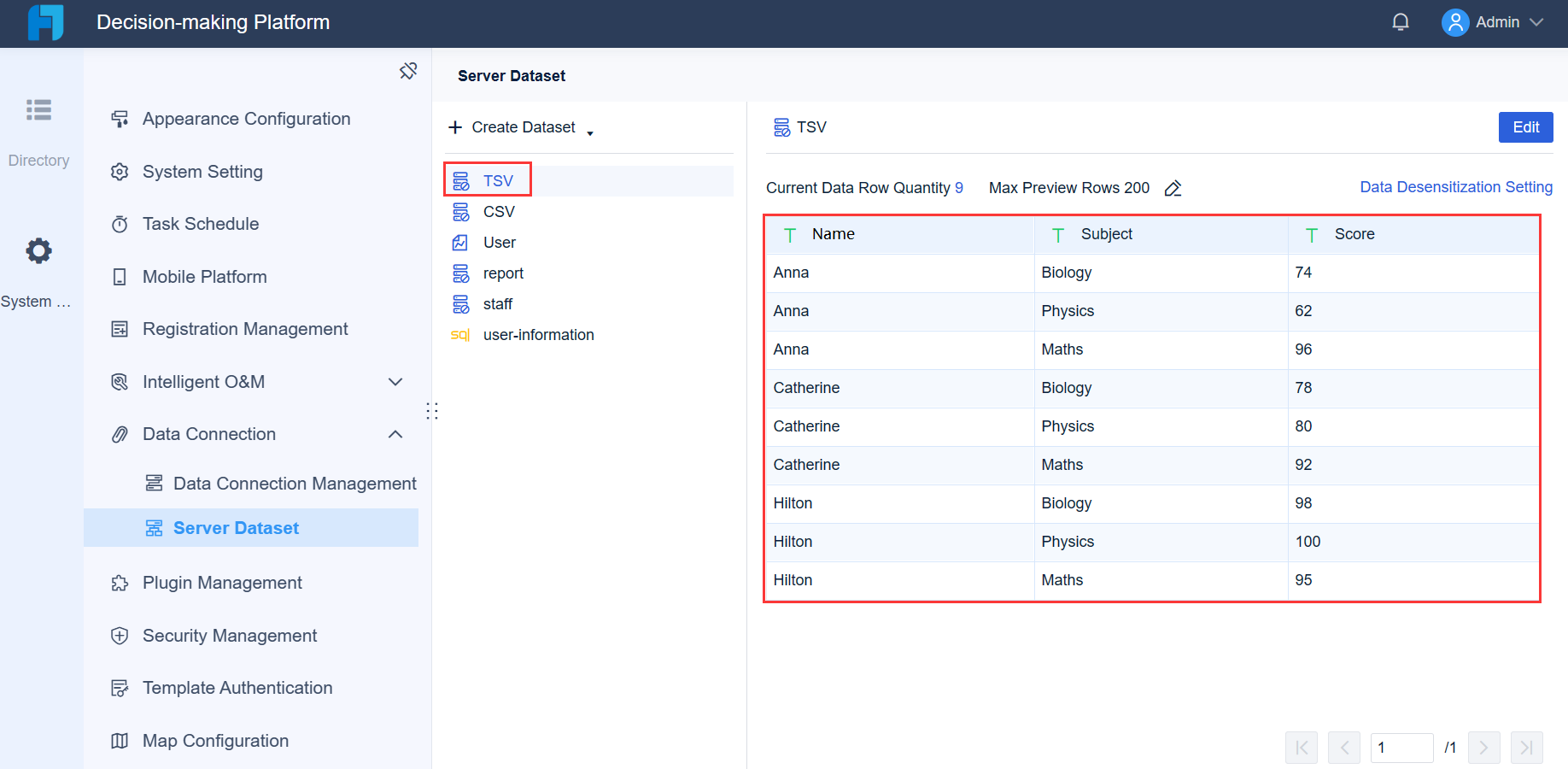
Task: Expand the Create Dataset dropdown
Action: pos(590,131)
